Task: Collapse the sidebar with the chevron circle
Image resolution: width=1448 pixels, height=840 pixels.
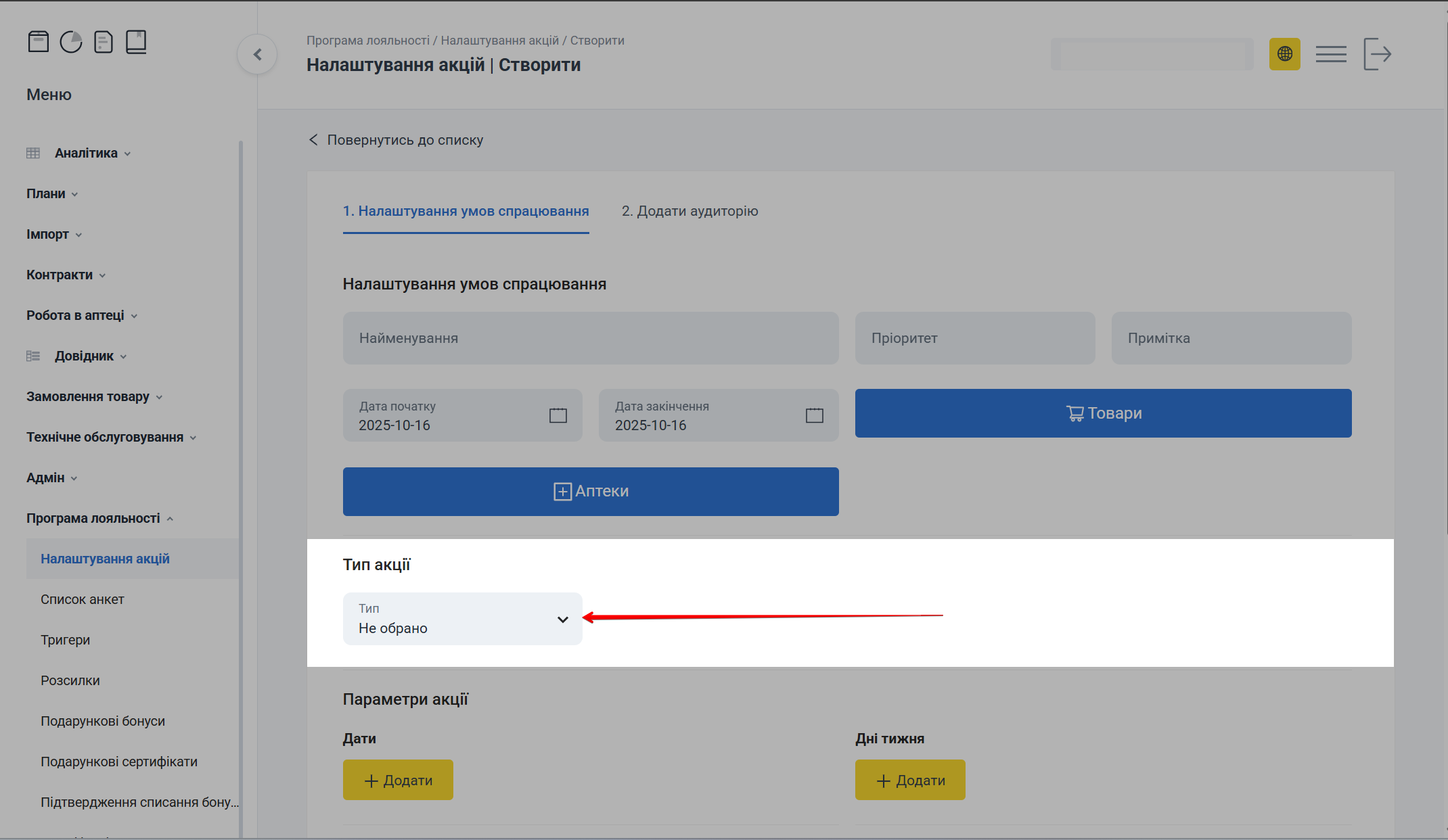Action: point(257,54)
